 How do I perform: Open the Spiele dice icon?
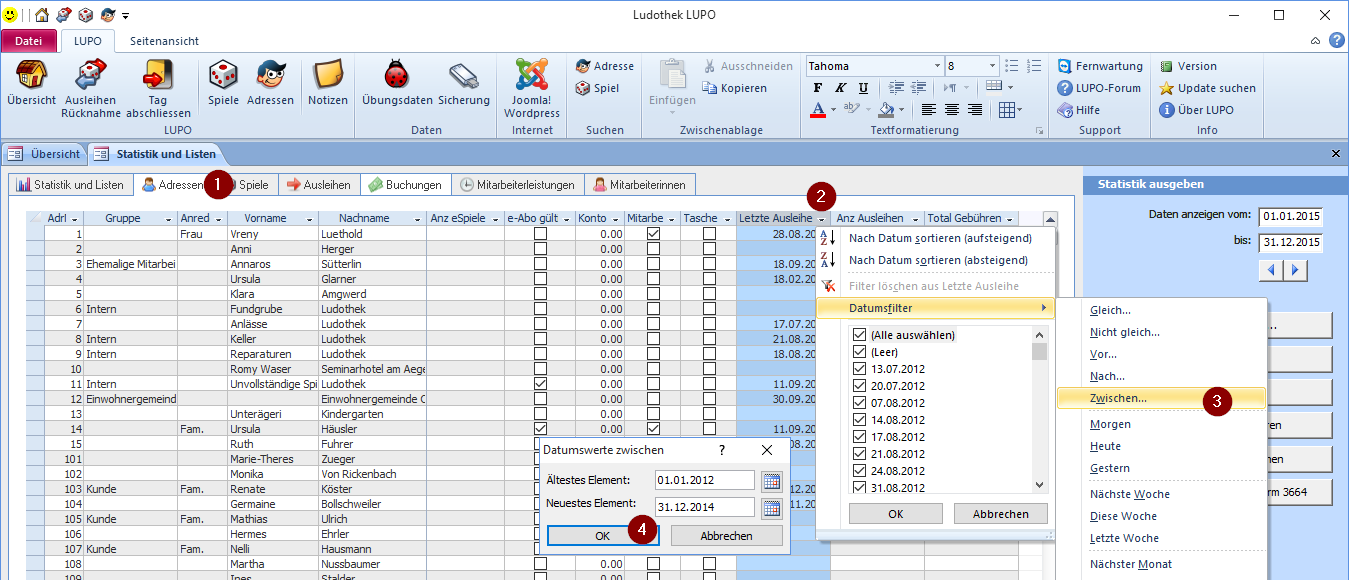(223, 83)
